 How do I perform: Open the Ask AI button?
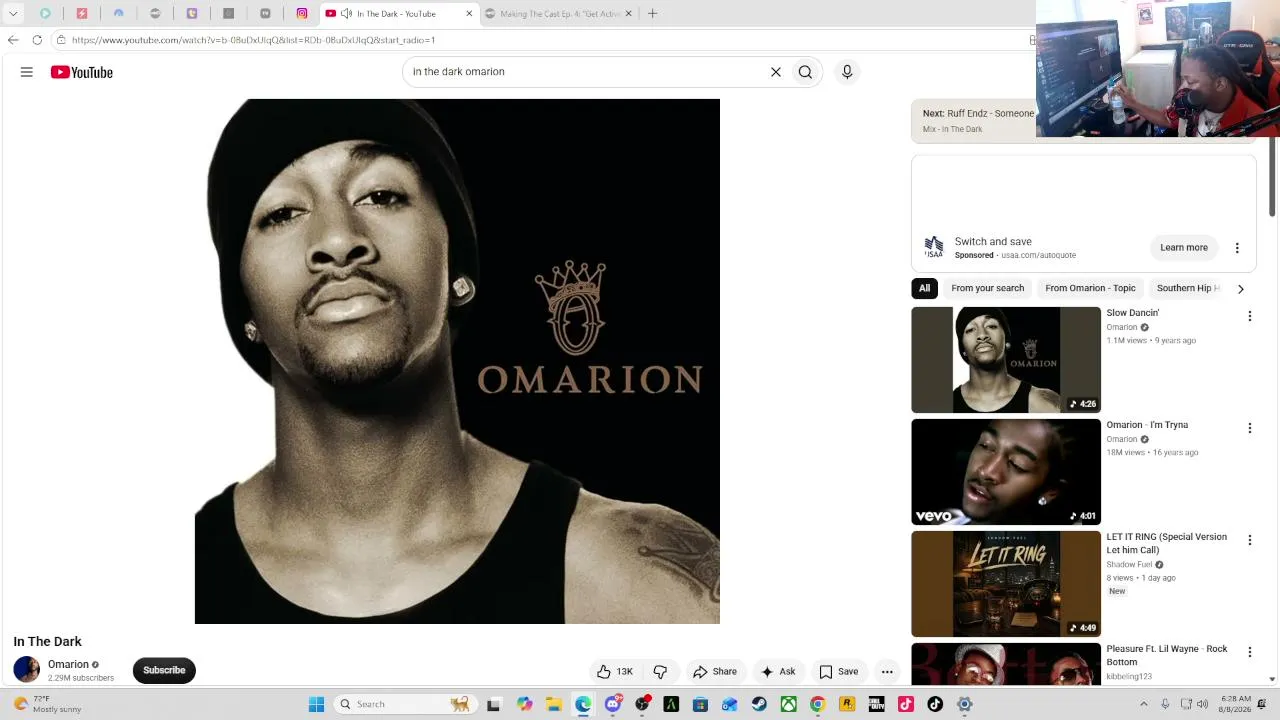778,672
